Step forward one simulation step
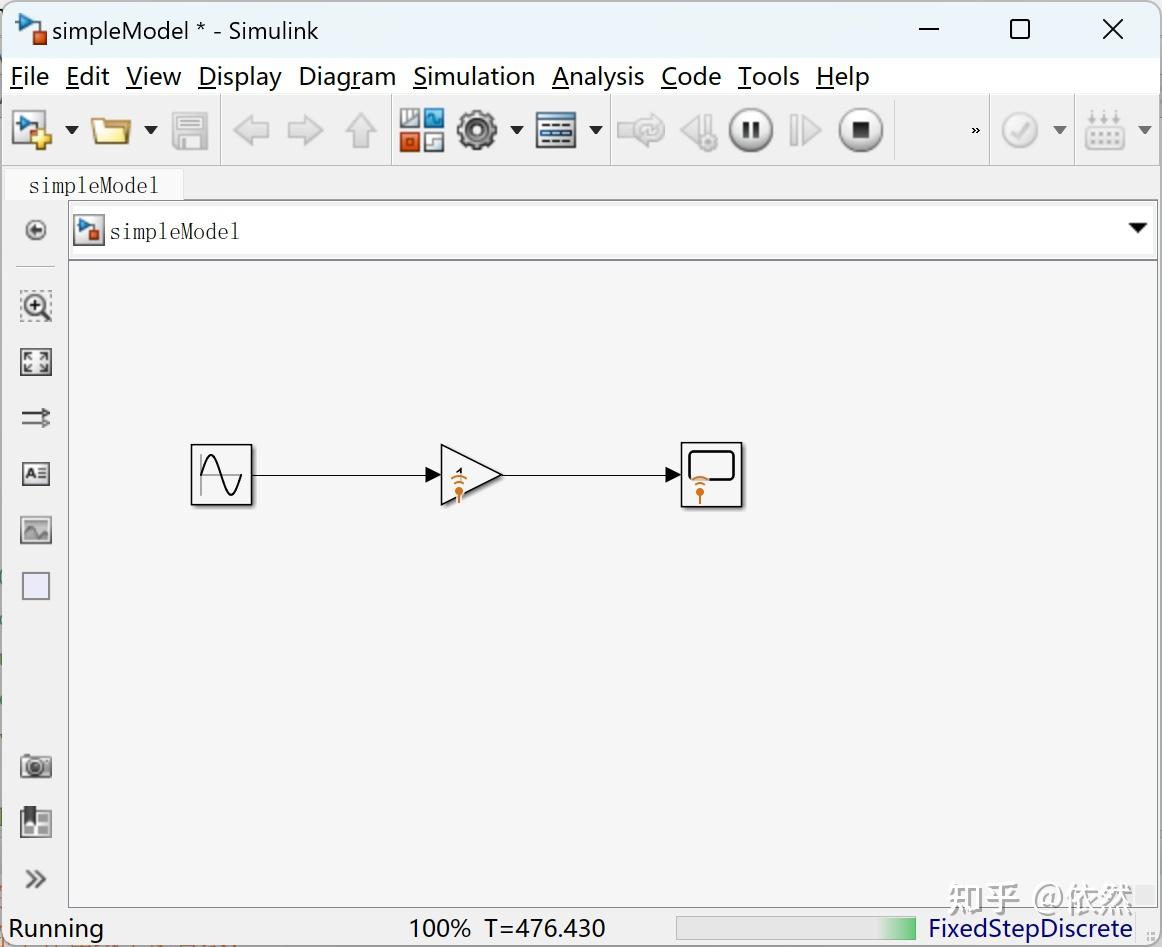Viewport: 1162px width, 947px height. tap(806, 130)
